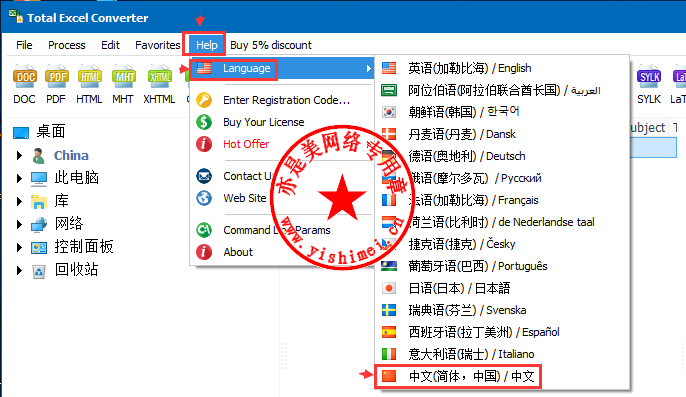The image size is (686, 397).
Task: Open the Edit menu
Action: point(110,45)
